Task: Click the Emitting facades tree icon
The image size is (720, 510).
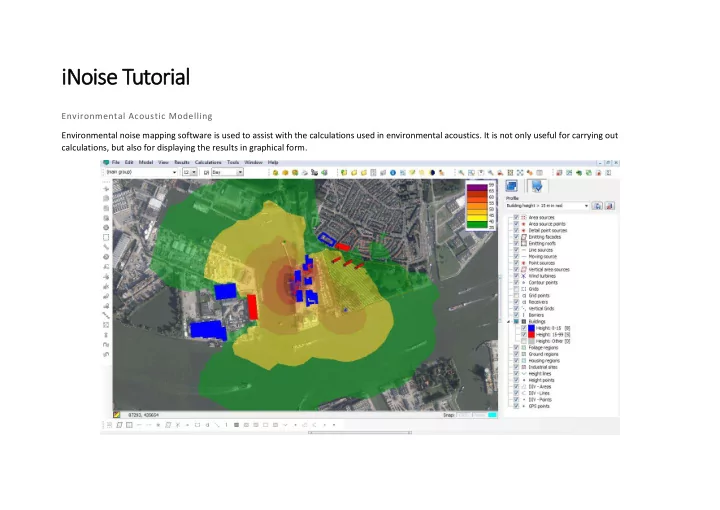Action: point(523,237)
